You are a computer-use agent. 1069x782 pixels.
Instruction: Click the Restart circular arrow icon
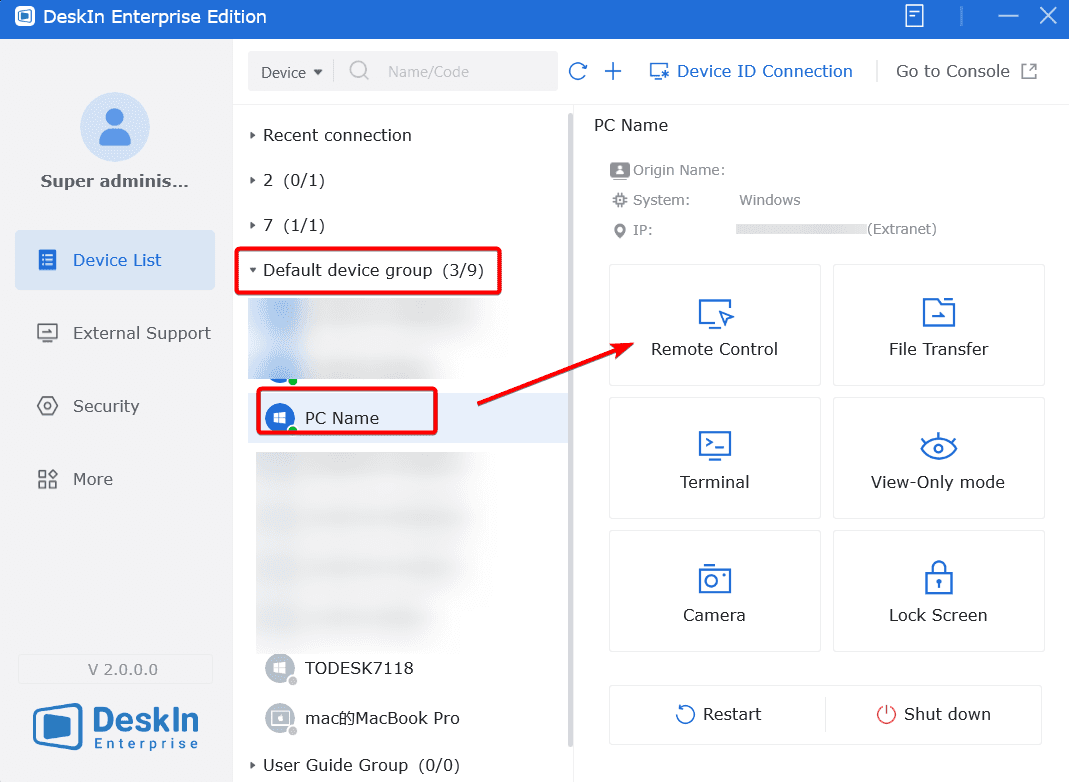684,714
